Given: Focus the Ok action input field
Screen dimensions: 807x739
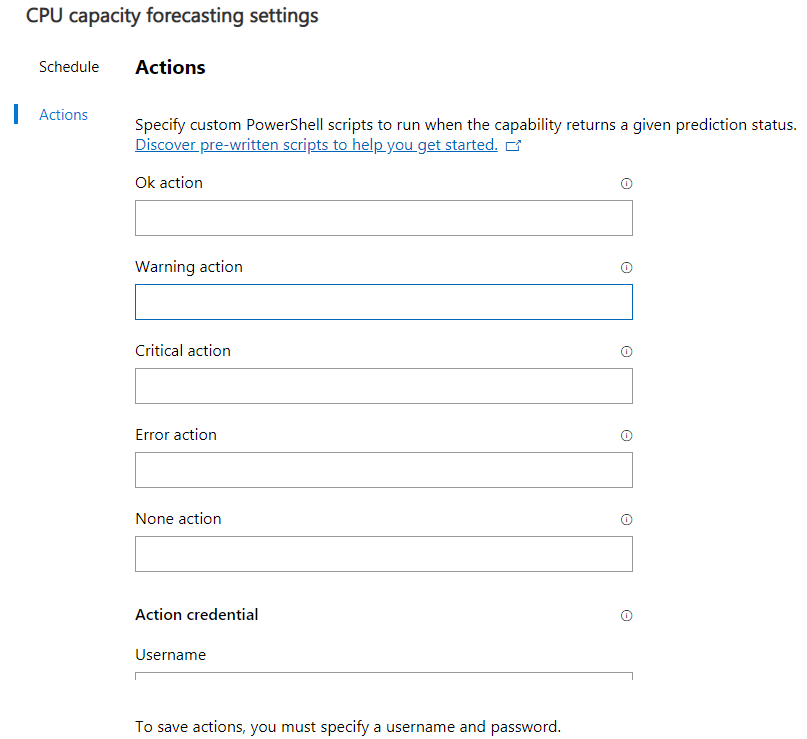Looking at the screenshot, I should click(383, 218).
